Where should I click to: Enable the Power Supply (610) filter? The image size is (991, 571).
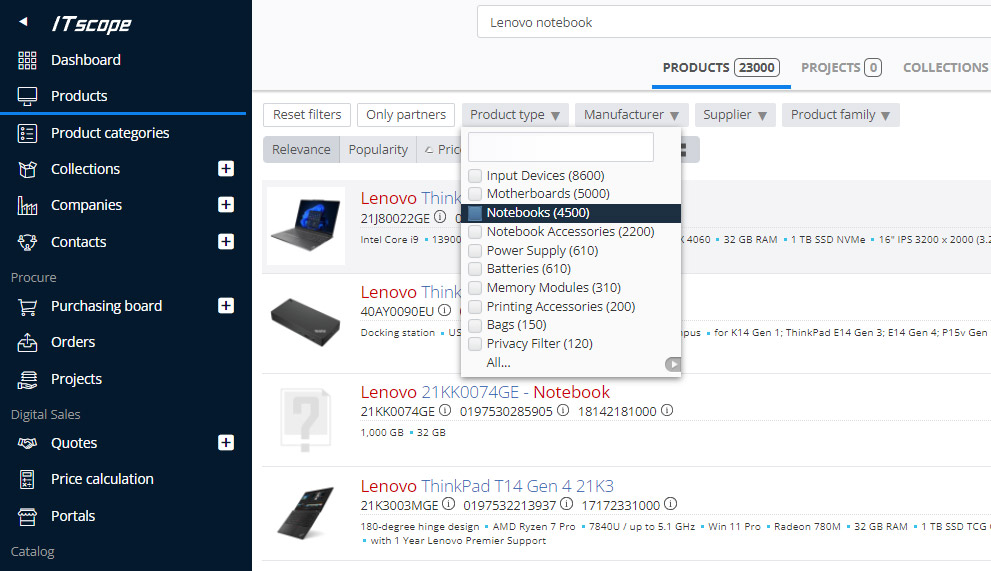point(475,250)
